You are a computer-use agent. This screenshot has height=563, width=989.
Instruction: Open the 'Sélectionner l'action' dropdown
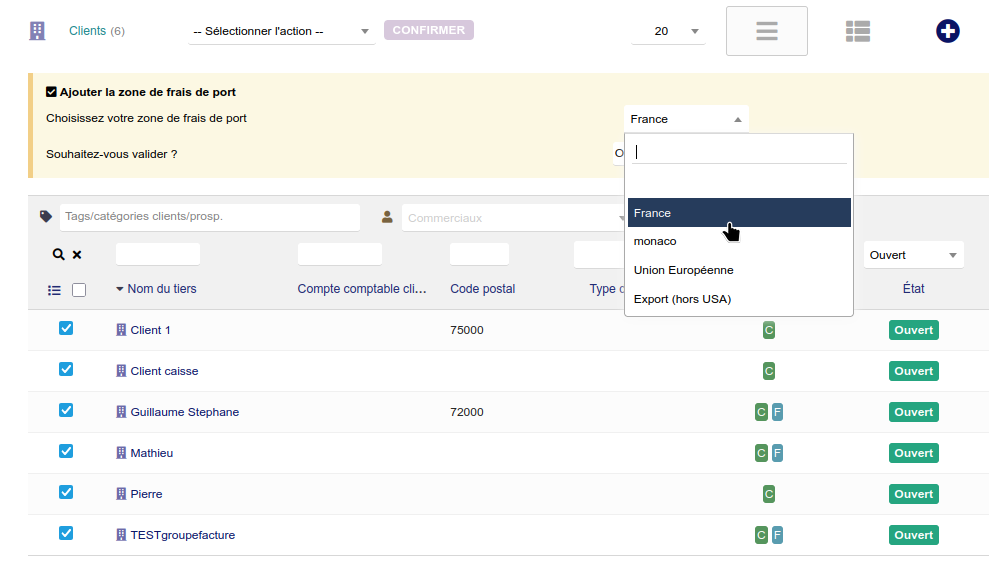coord(281,31)
